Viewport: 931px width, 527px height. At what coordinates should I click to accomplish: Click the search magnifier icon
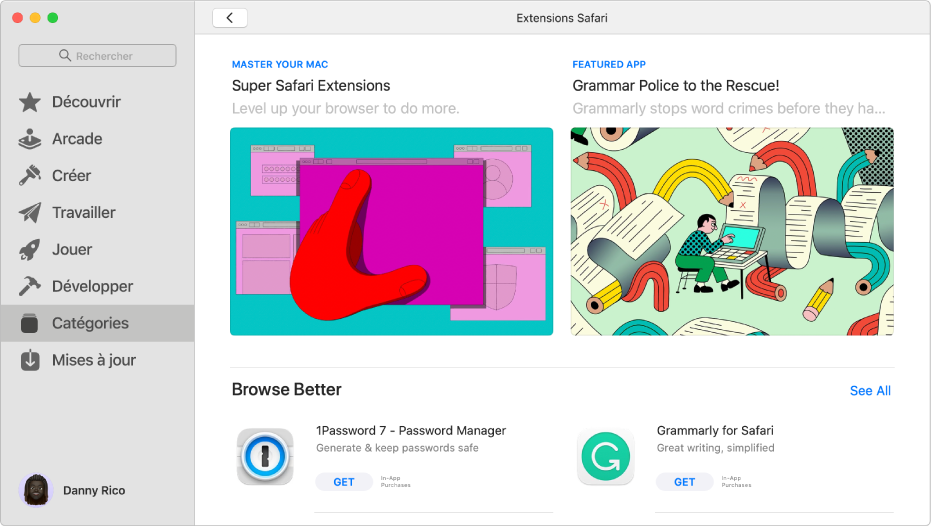point(65,56)
